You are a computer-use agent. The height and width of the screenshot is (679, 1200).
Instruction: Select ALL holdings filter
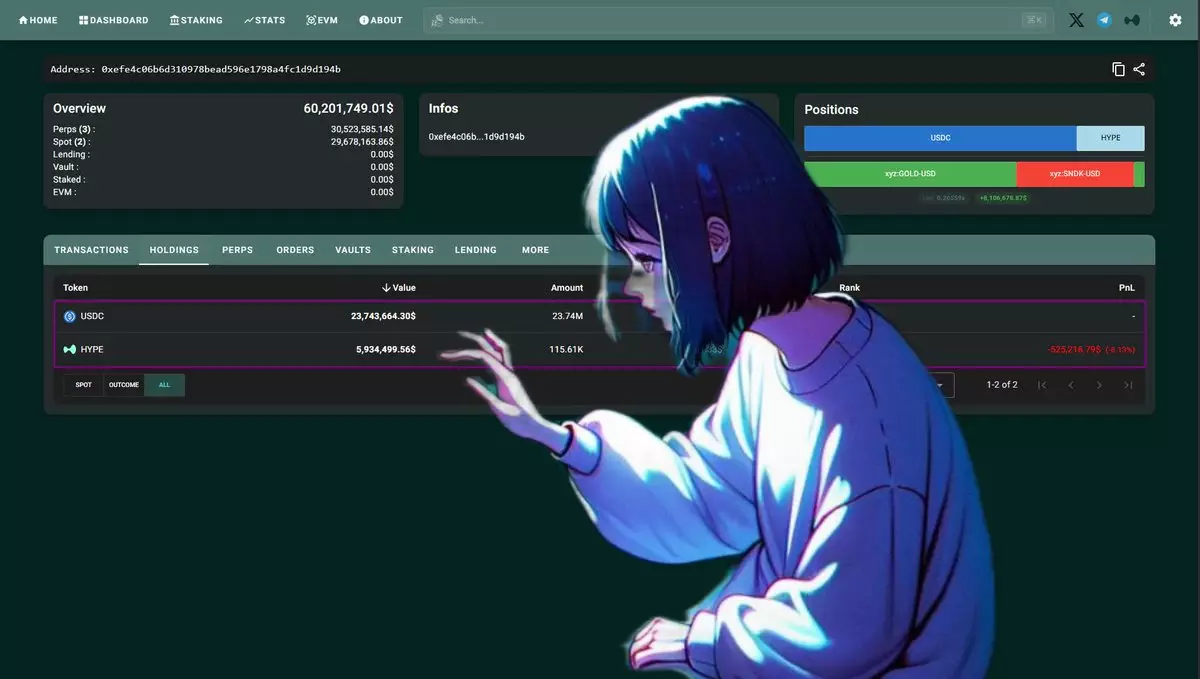(x=165, y=385)
